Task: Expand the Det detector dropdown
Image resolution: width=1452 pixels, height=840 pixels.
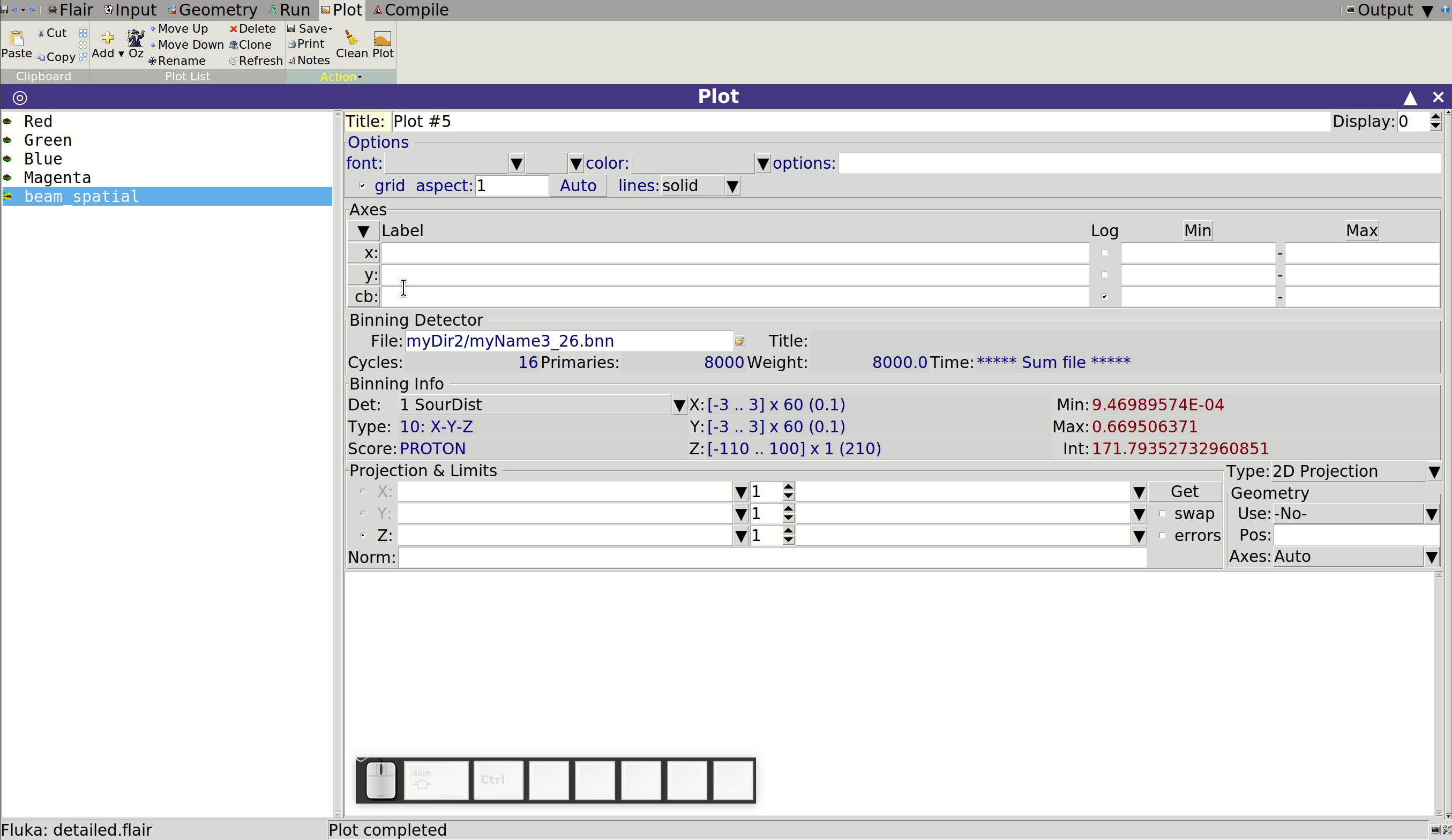Action: [679, 405]
